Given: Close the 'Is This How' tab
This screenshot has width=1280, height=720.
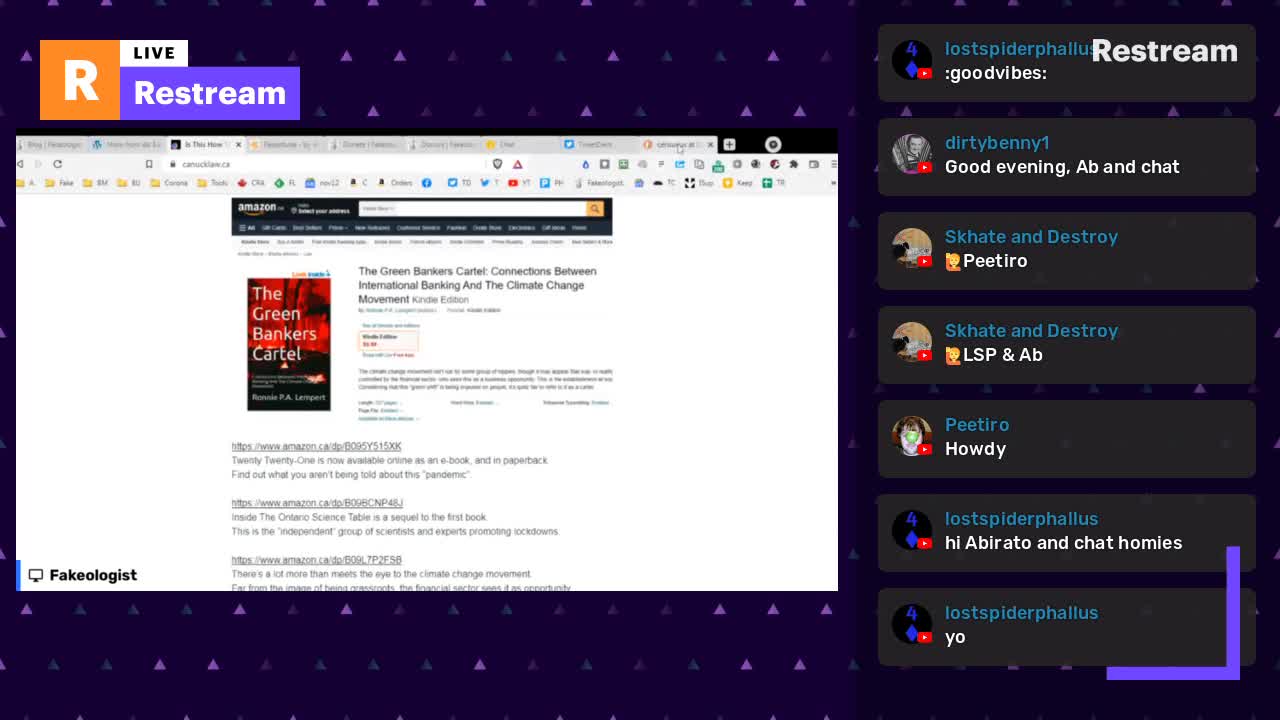Looking at the screenshot, I should (x=238, y=145).
